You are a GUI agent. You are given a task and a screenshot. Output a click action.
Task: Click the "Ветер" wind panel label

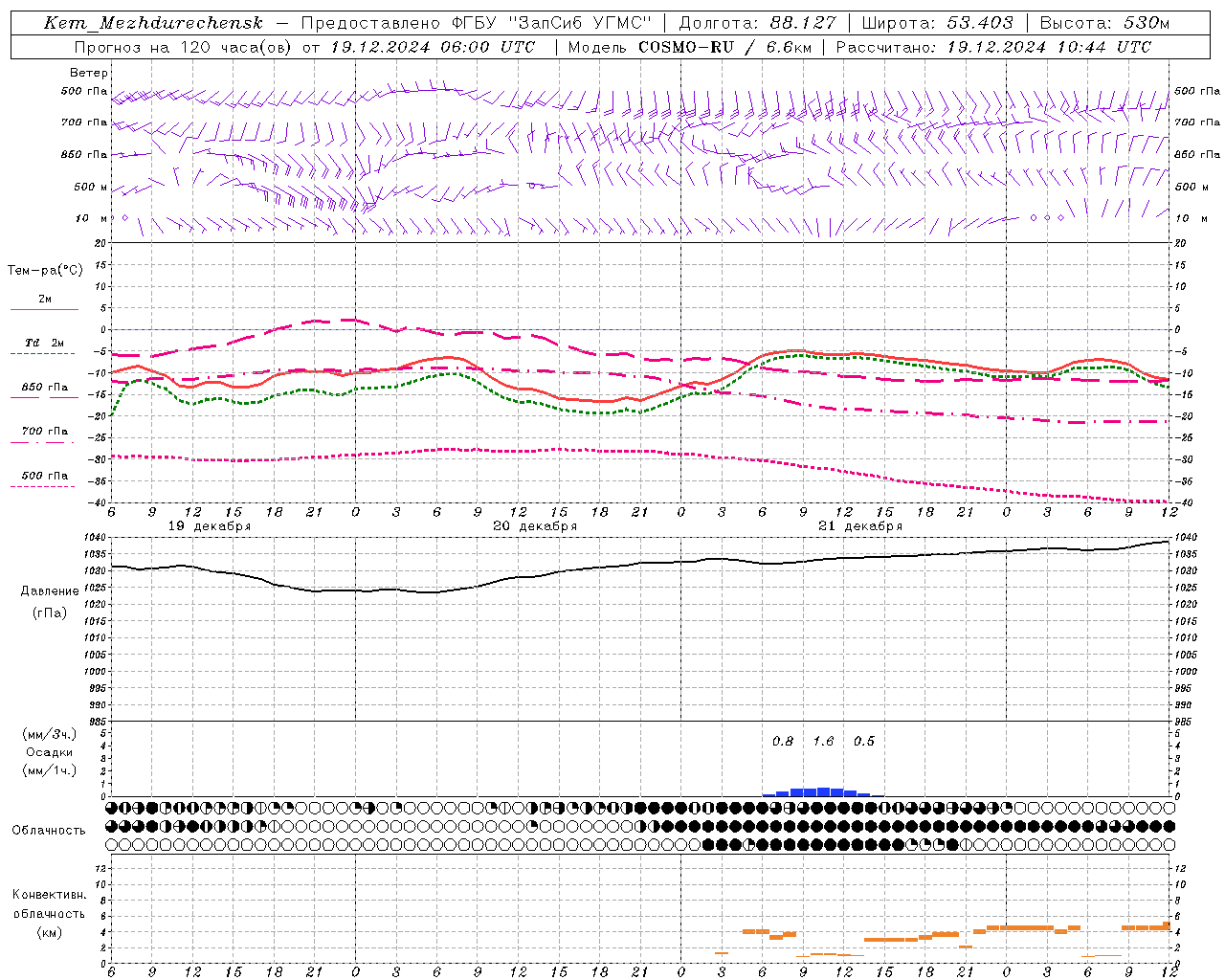point(89,73)
